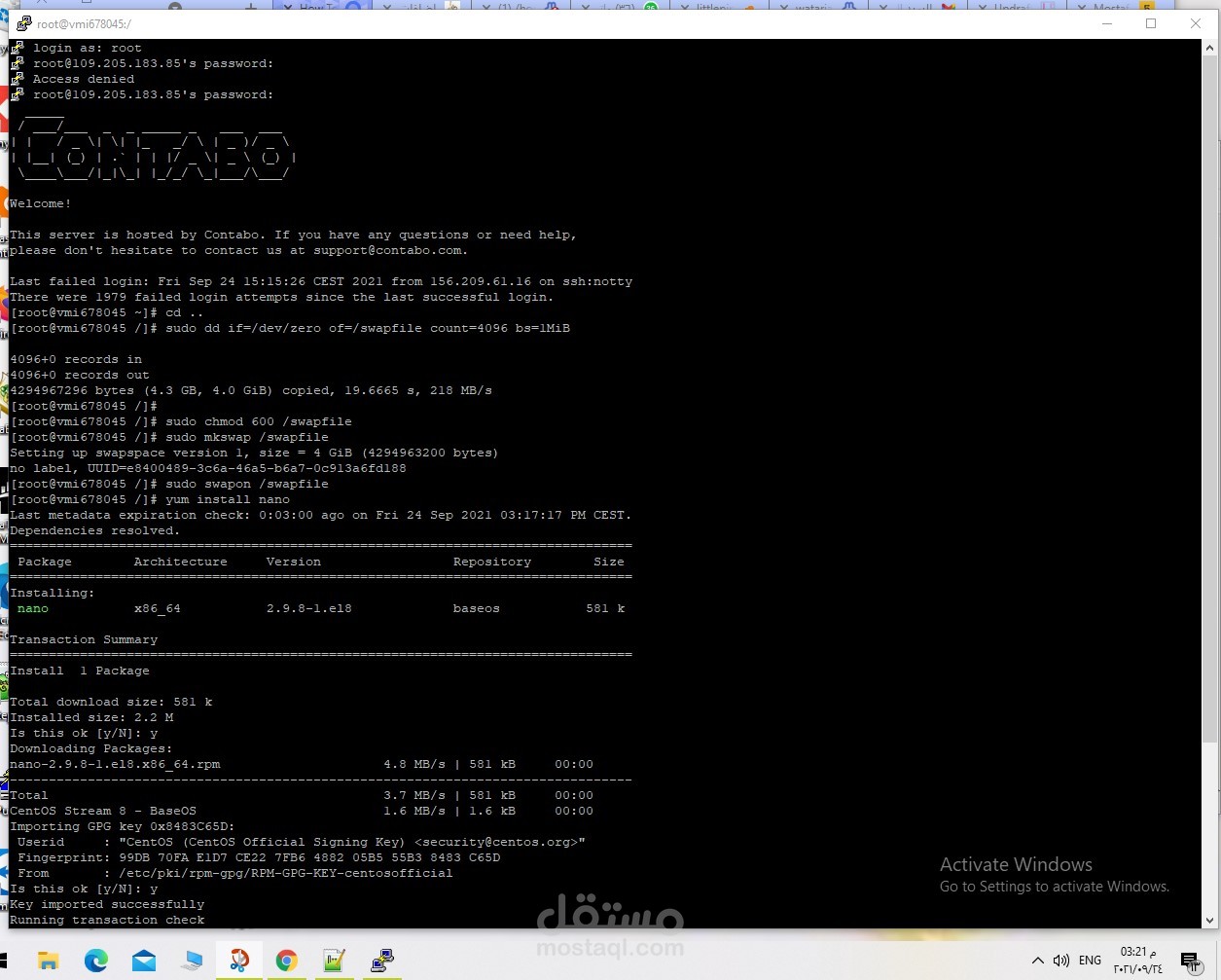Switch to the Snipping tool scissors icon
1221x980 pixels.
pos(238,961)
